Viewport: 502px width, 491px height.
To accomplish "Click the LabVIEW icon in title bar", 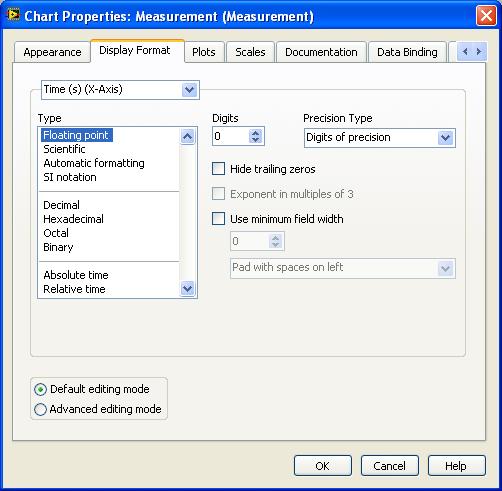I will (13, 15).
